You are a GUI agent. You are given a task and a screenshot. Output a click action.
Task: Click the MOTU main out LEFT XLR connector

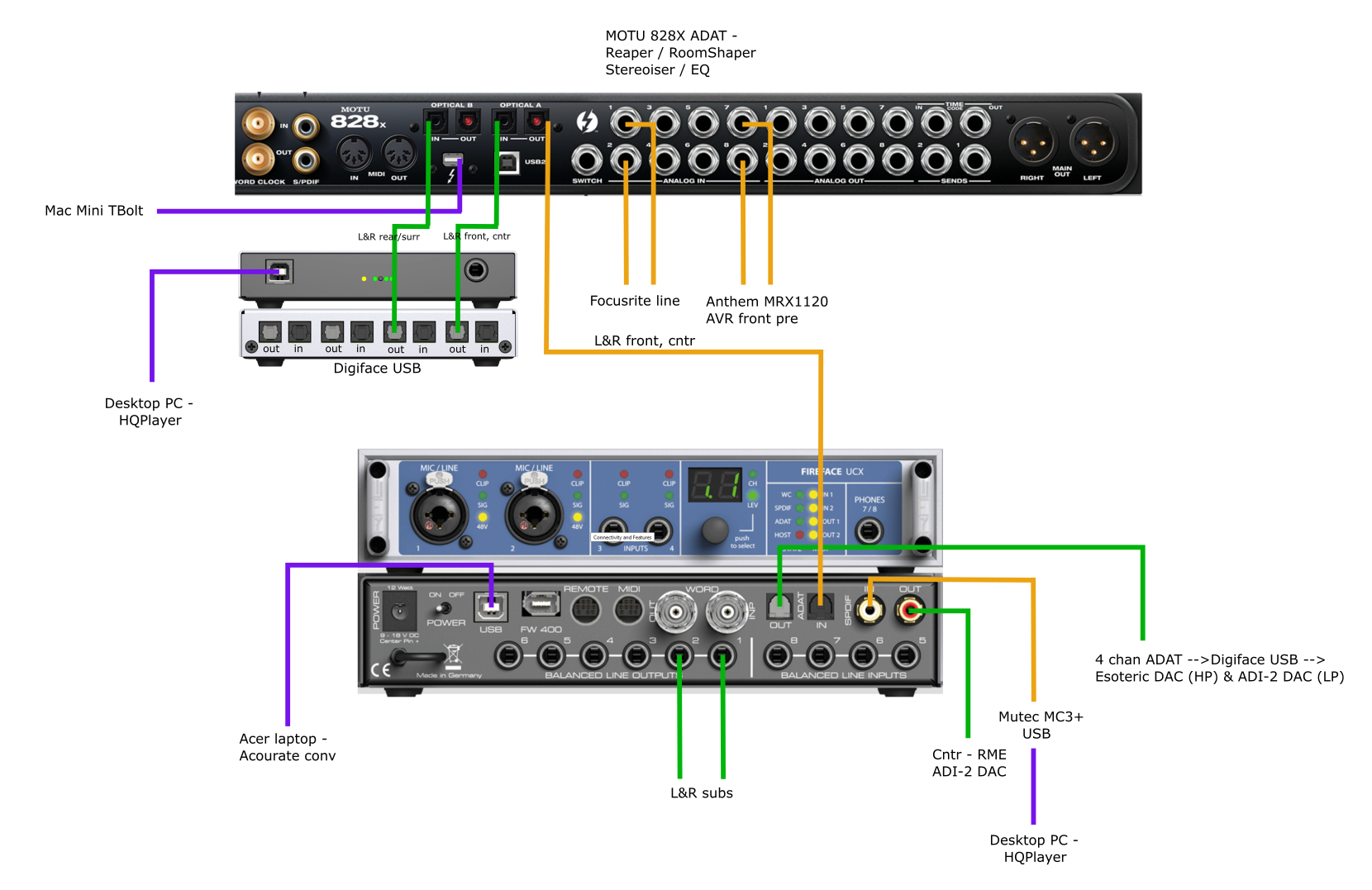[x=1093, y=142]
